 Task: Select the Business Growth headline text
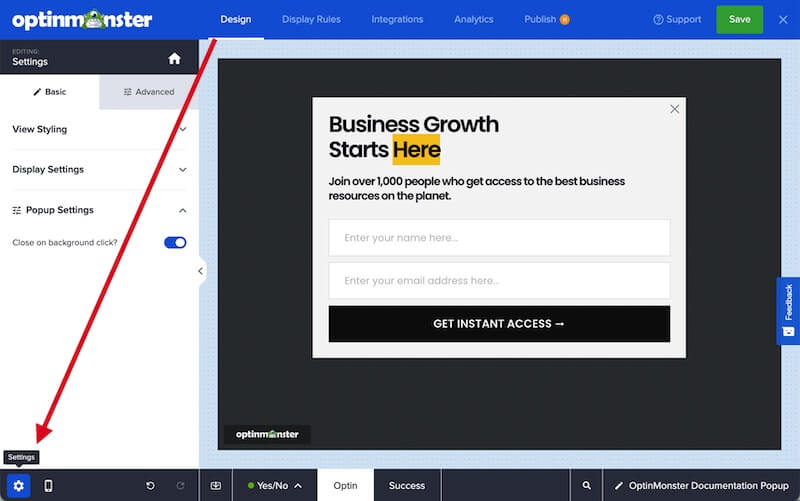(x=414, y=137)
